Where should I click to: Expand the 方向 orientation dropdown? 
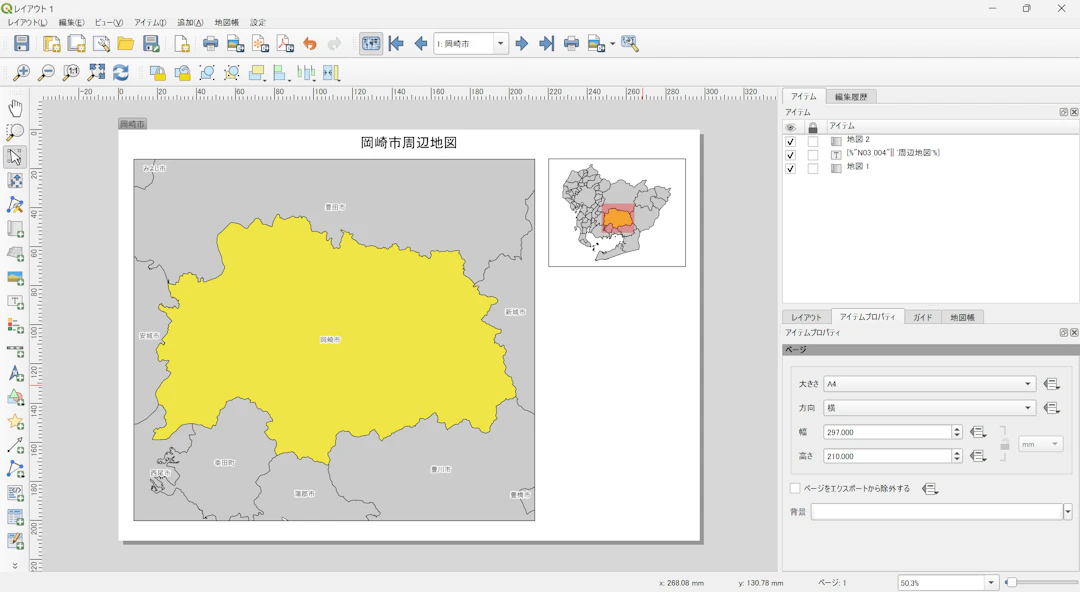(x=929, y=408)
